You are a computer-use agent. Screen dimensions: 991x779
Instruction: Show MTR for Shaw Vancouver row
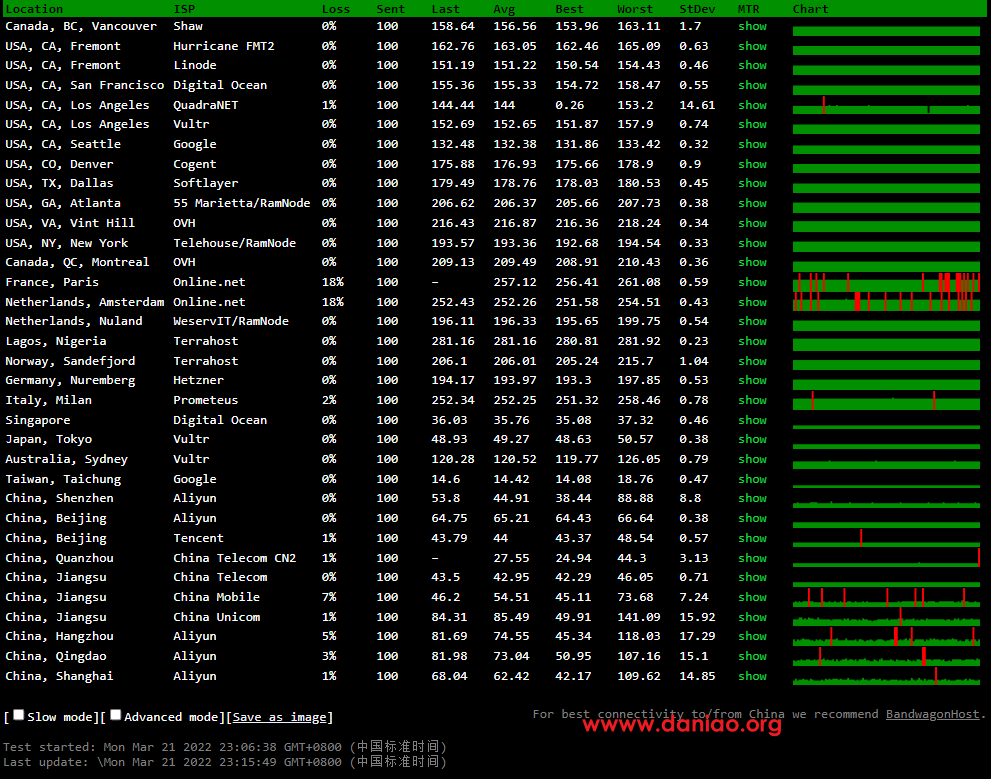pyautogui.click(x=752, y=26)
